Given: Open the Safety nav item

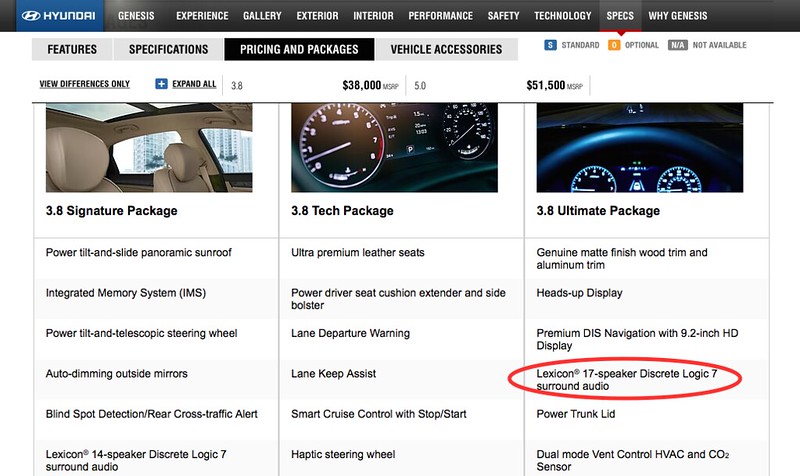Looking at the screenshot, I should coord(503,16).
